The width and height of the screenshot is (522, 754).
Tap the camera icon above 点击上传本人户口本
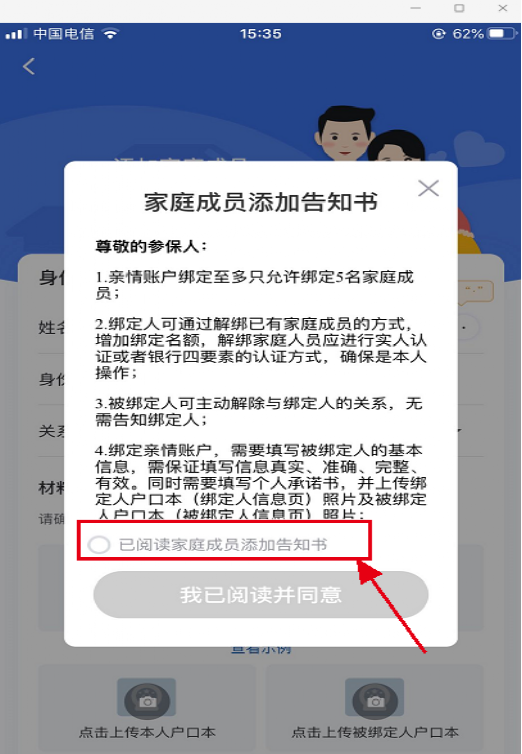pos(147,701)
